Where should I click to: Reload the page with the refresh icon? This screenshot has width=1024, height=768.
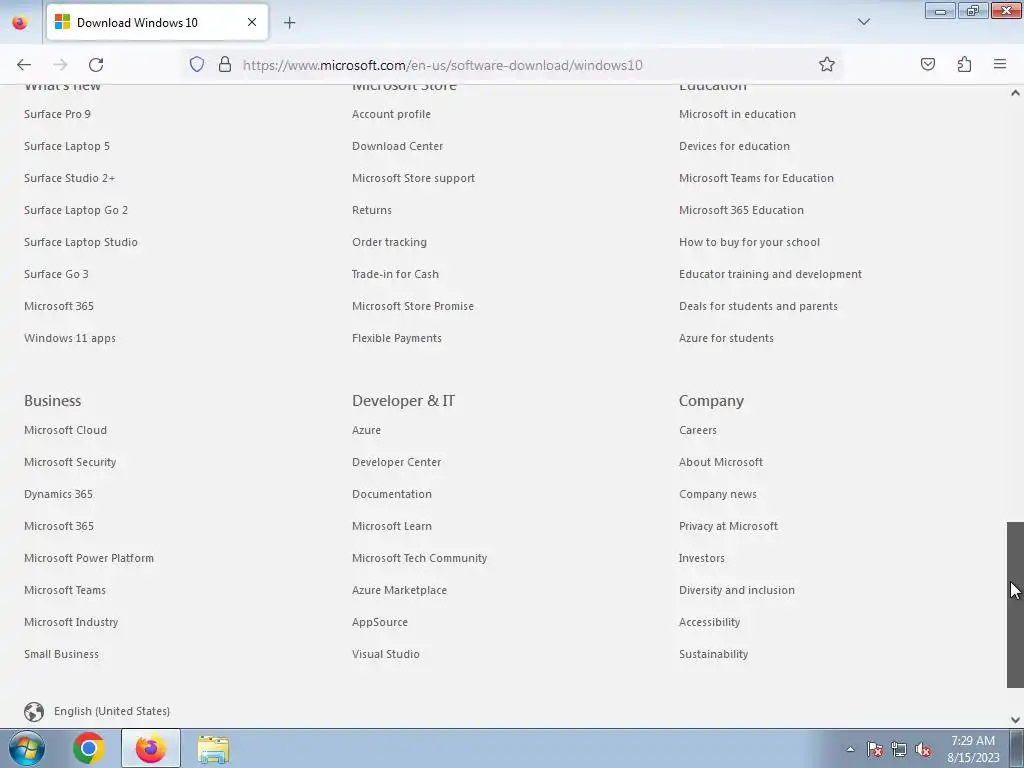(x=96, y=65)
